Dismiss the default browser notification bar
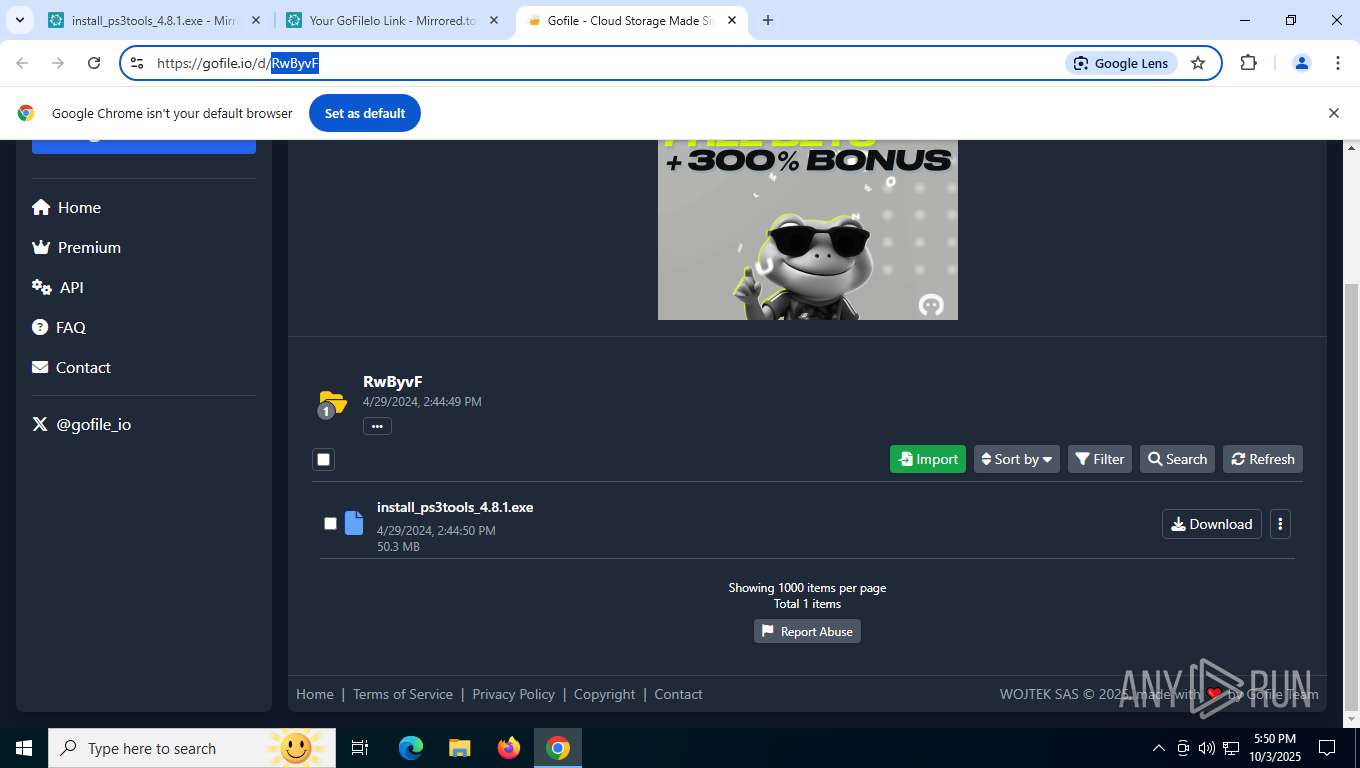 pos(1333,113)
